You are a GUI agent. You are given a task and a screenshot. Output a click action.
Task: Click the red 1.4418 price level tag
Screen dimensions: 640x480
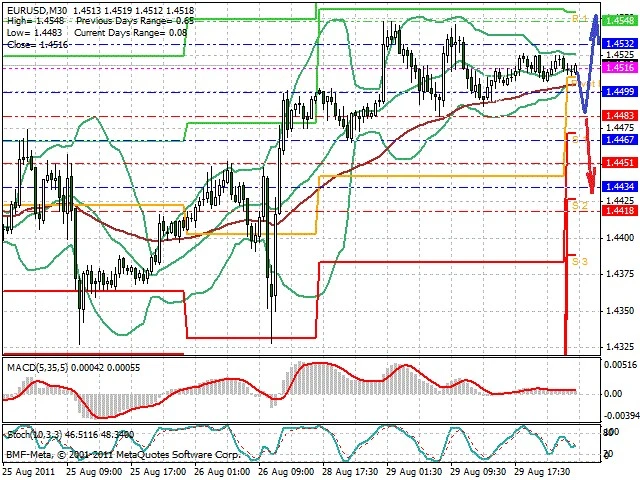pyautogui.click(x=621, y=210)
